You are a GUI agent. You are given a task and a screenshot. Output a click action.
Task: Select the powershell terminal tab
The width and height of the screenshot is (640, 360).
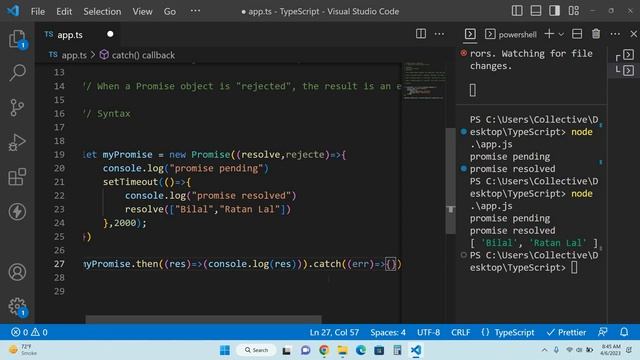click(511, 34)
